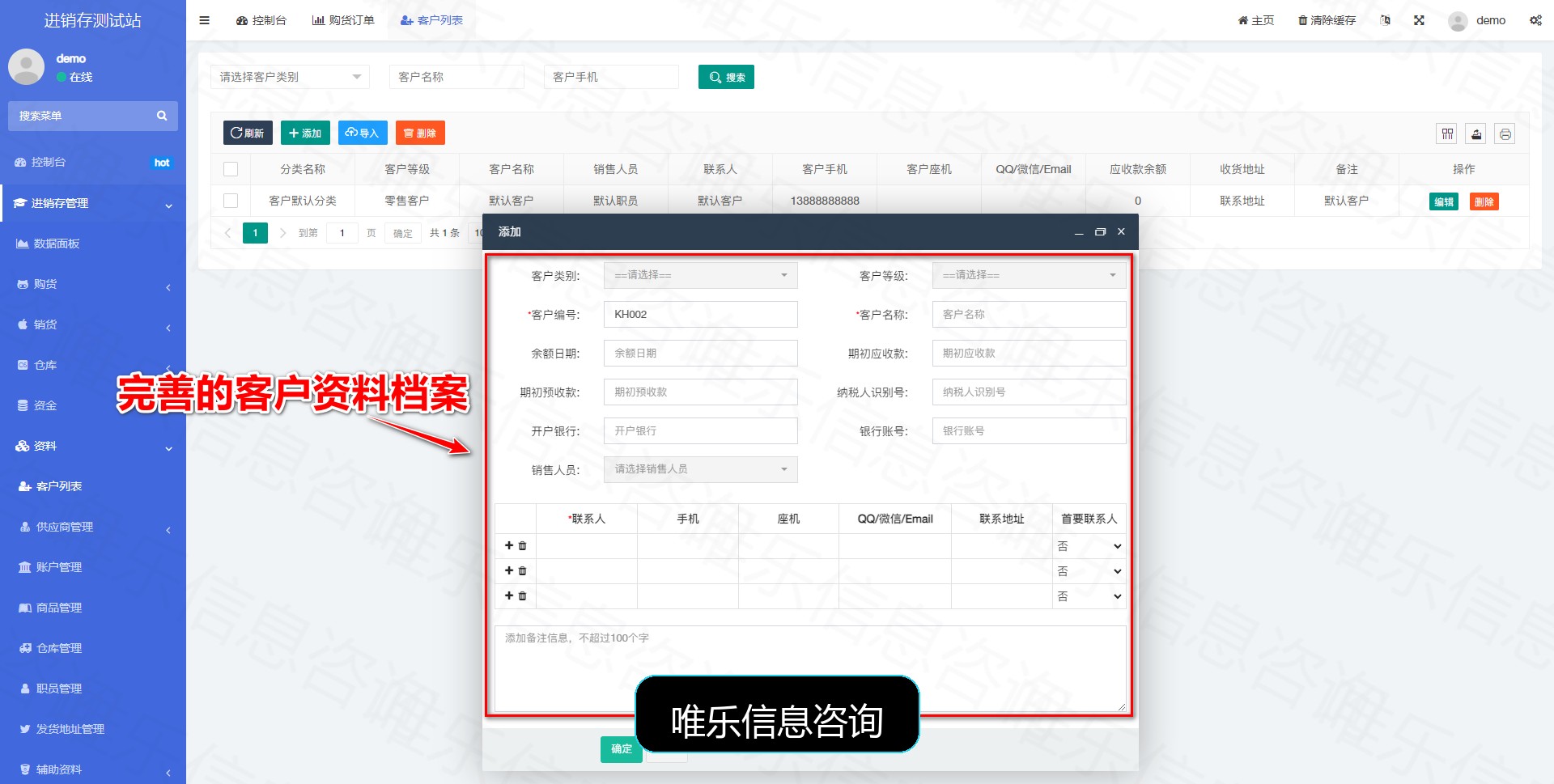Add row using plus icon in third contact row
This screenshot has height=784, width=1554.
tap(509, 595)
